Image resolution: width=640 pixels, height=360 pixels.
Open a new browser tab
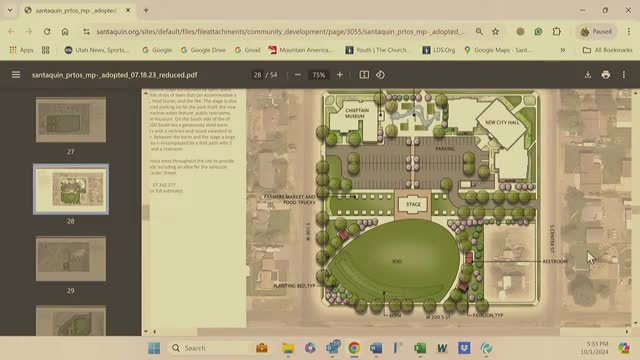click(x=146, y=10)
